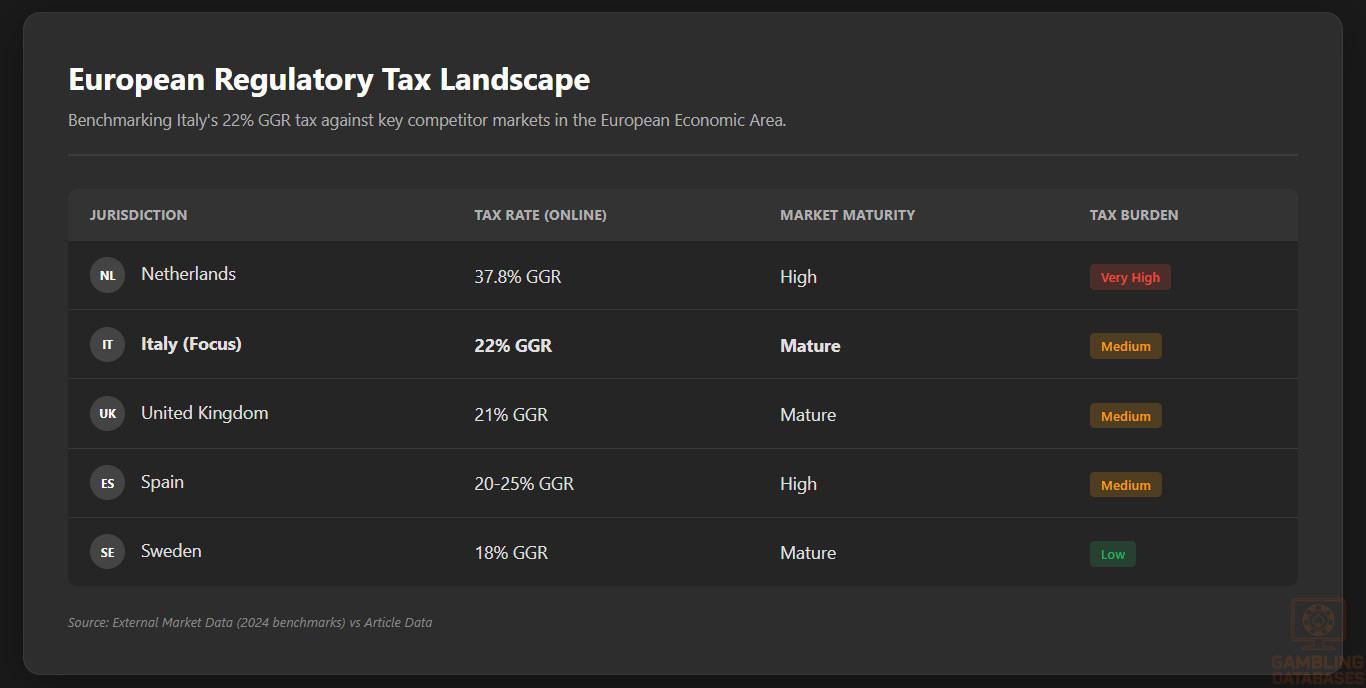This screenshot has height=688, width=1366.
Task: Click the Tax Burden column header
Action: click(1134, 215)
